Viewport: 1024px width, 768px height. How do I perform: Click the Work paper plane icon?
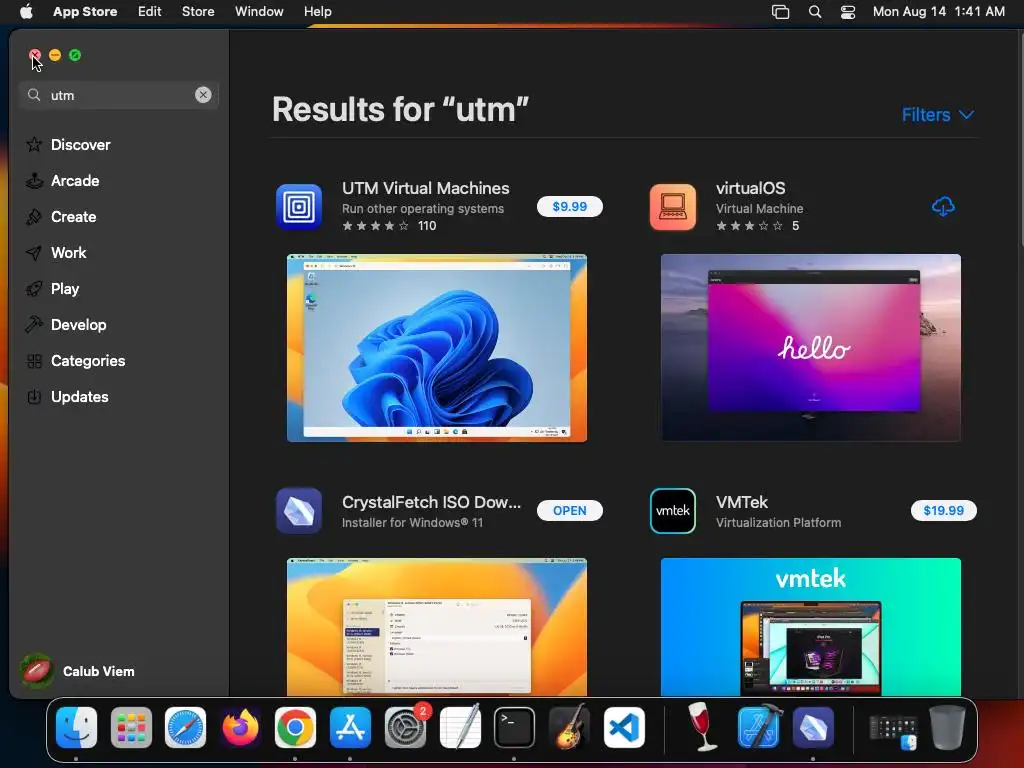pos(34,253)
